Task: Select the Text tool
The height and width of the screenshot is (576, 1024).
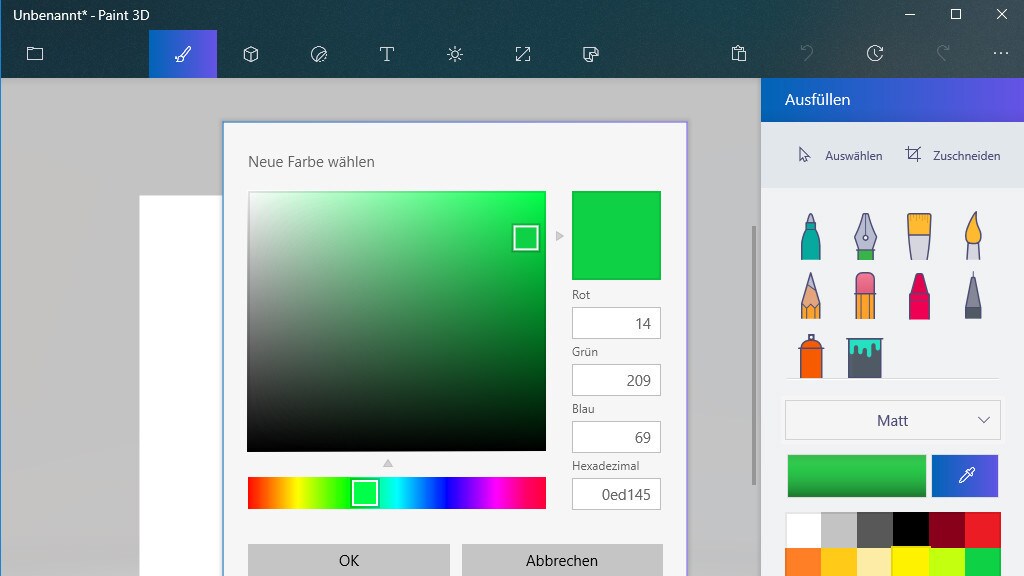Action: click(x=386, y=54)
